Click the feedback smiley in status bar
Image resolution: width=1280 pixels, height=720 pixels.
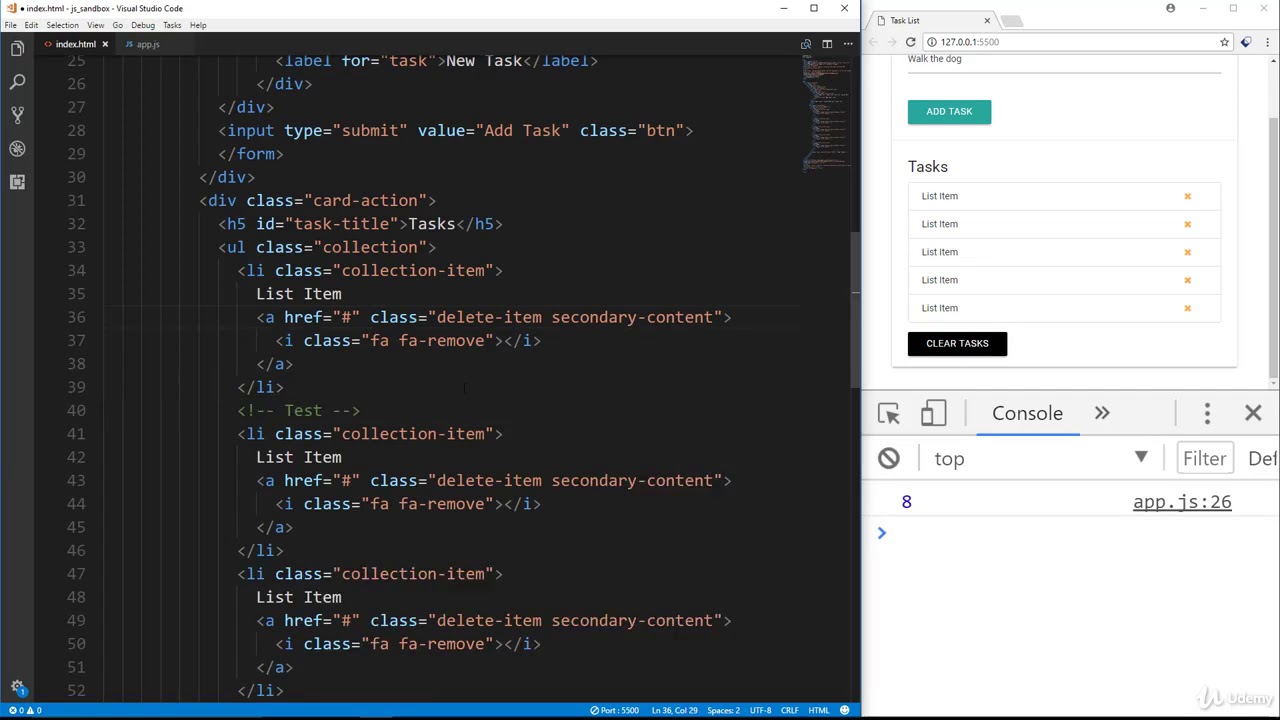pos(844,710)
